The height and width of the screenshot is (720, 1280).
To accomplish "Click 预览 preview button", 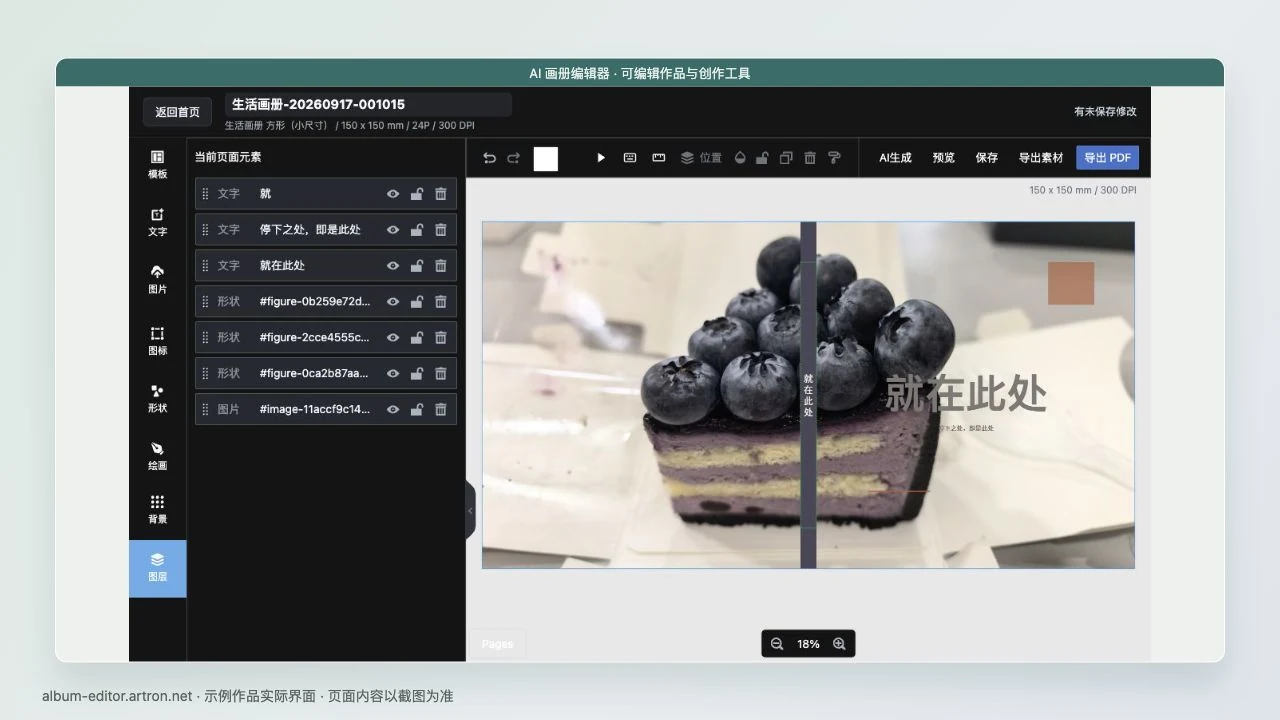I will (943, 158).
